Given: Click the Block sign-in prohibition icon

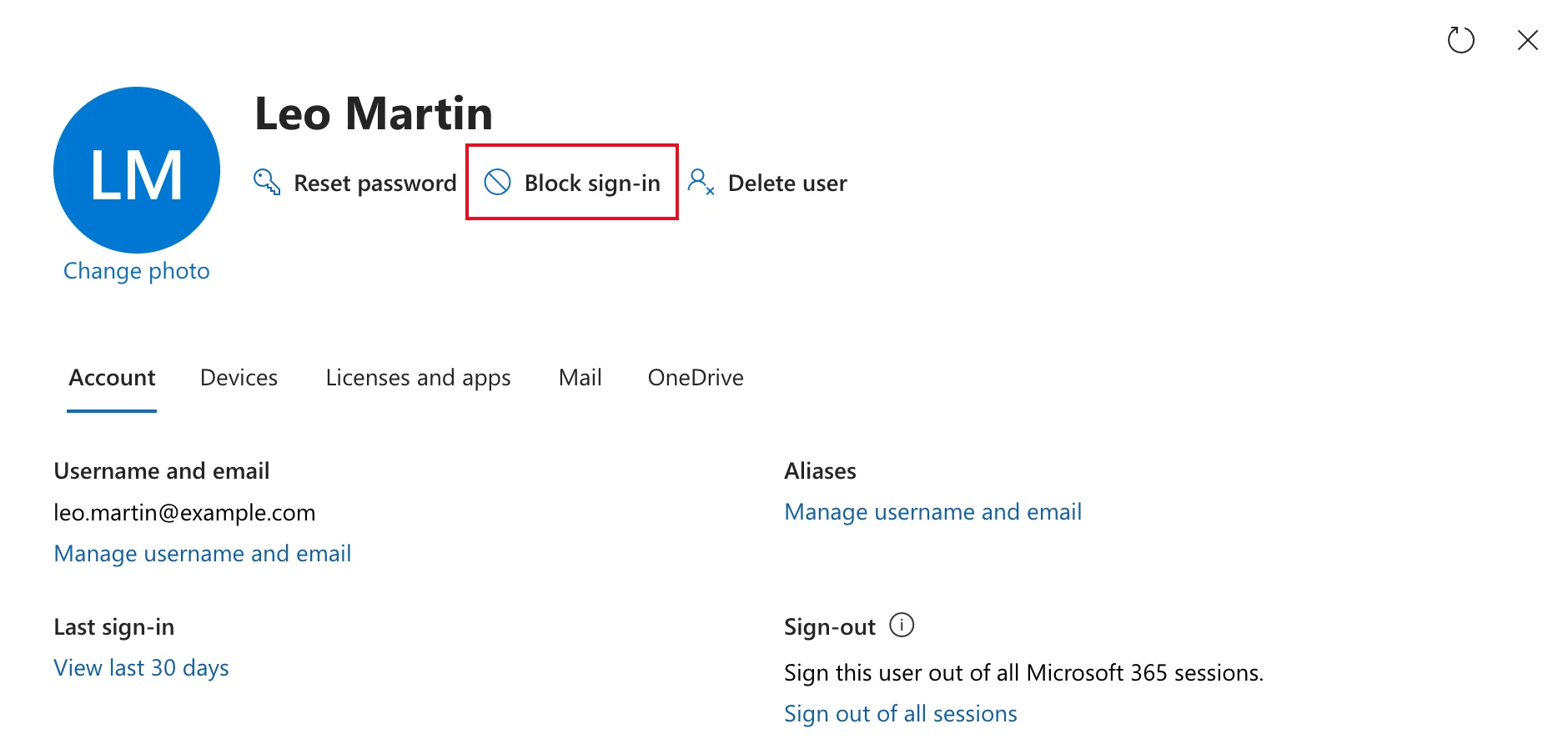Looking at the screenshot, I should (498, 182).
